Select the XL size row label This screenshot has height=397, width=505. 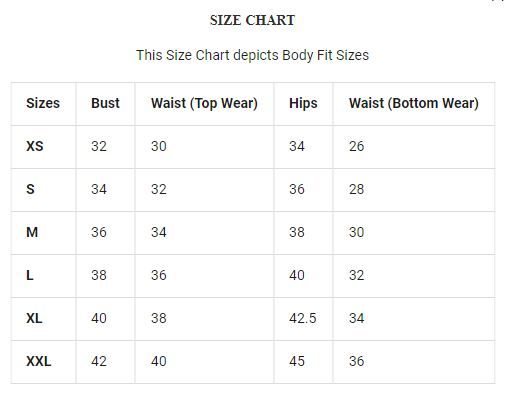tap(34, 318)
